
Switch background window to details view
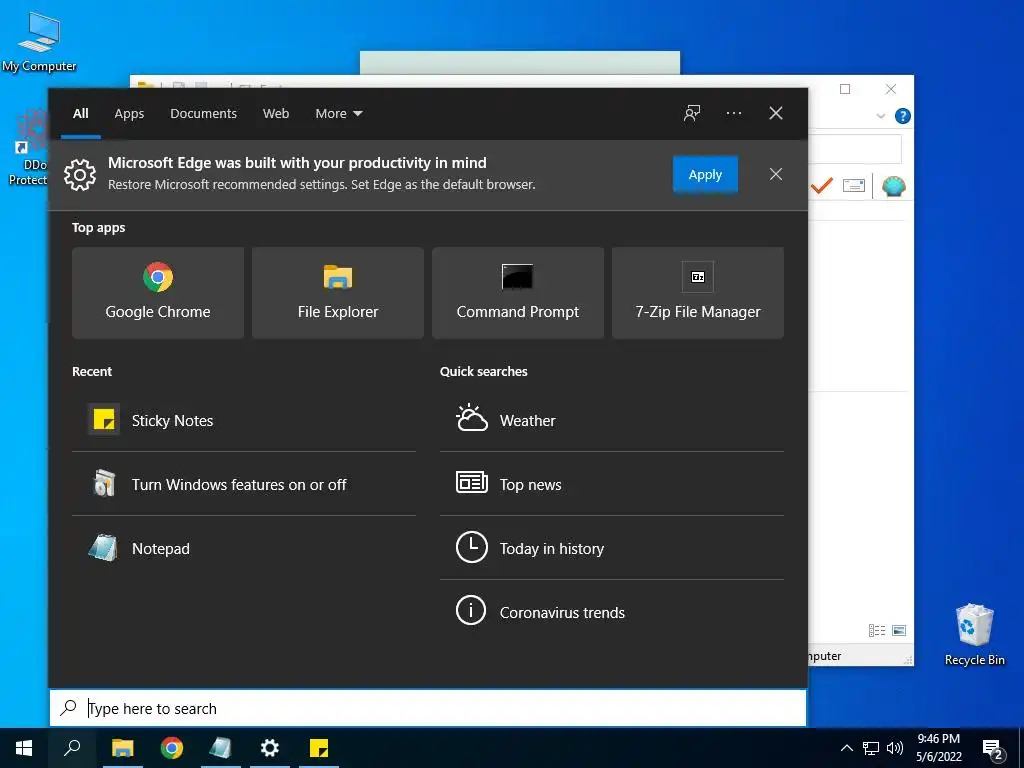click(876, 630)
